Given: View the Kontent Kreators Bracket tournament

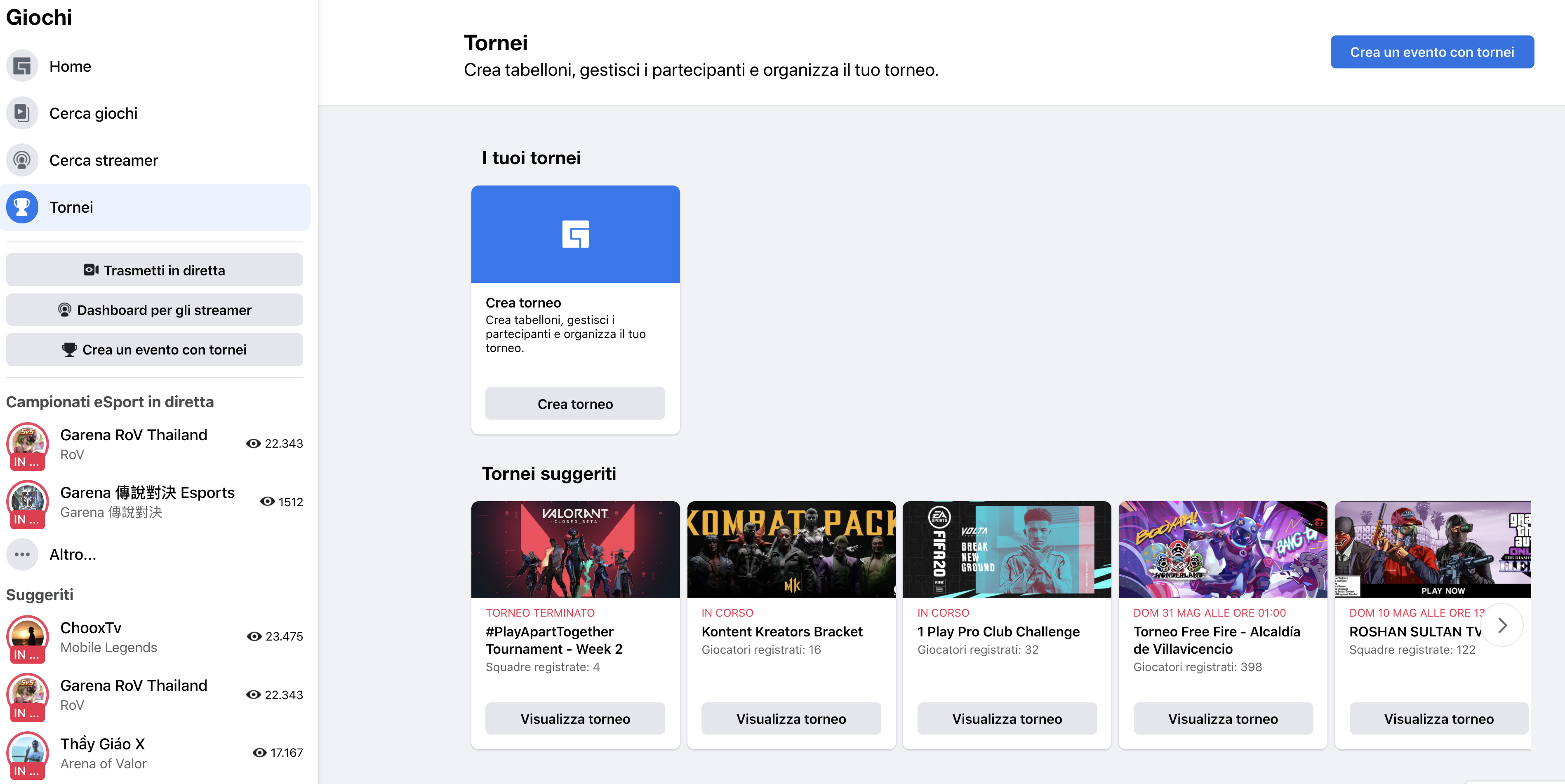Looking at the screenshot, I should click(791, 718).
